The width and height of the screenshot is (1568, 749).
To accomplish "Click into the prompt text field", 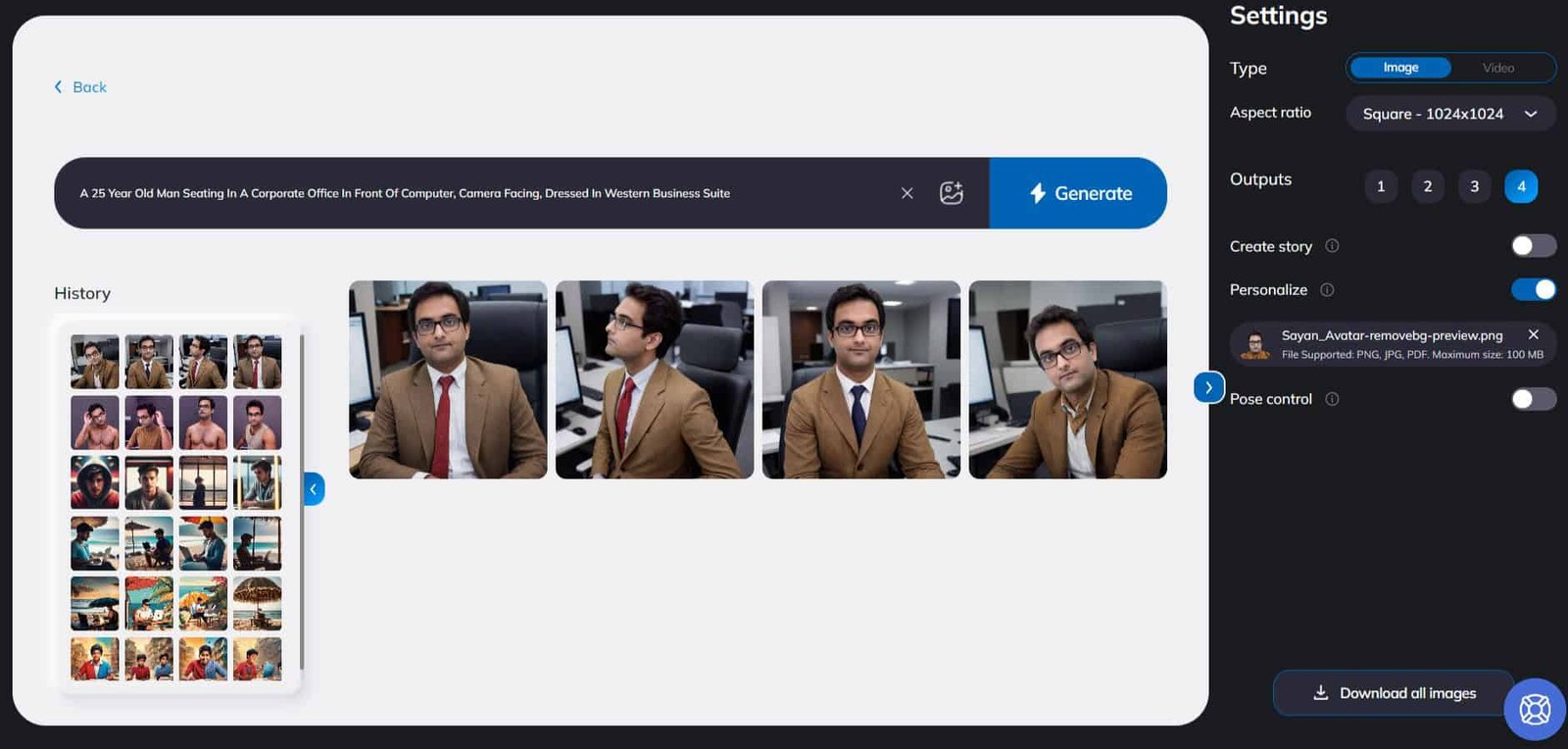I will coord(480,193).
